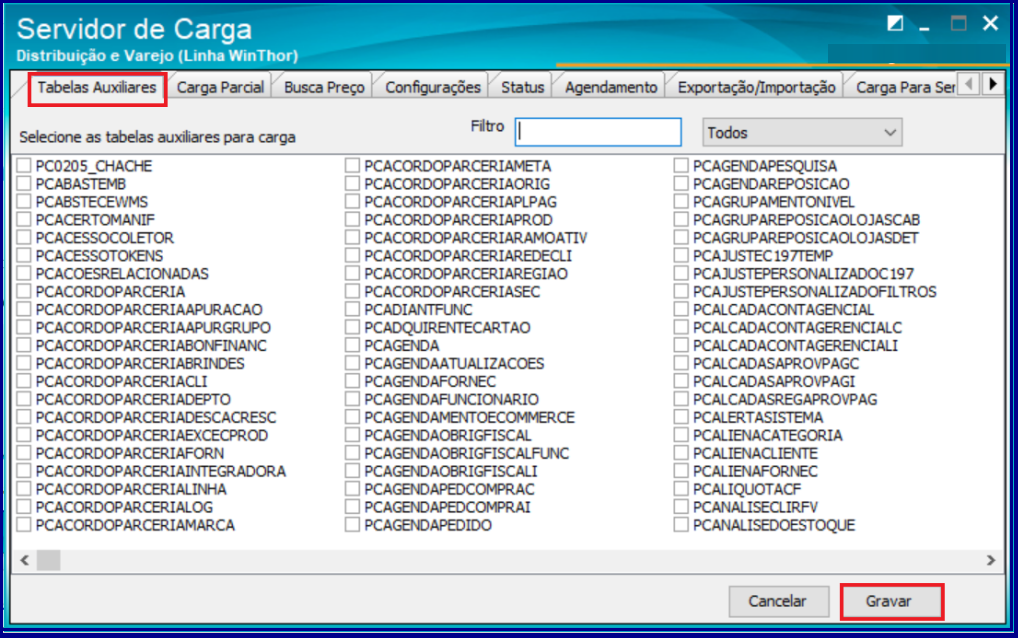Screen dimensions: 1018x638
Task: Click the window pin/restore icon in title bar
Action: click(x=895, y=24)
